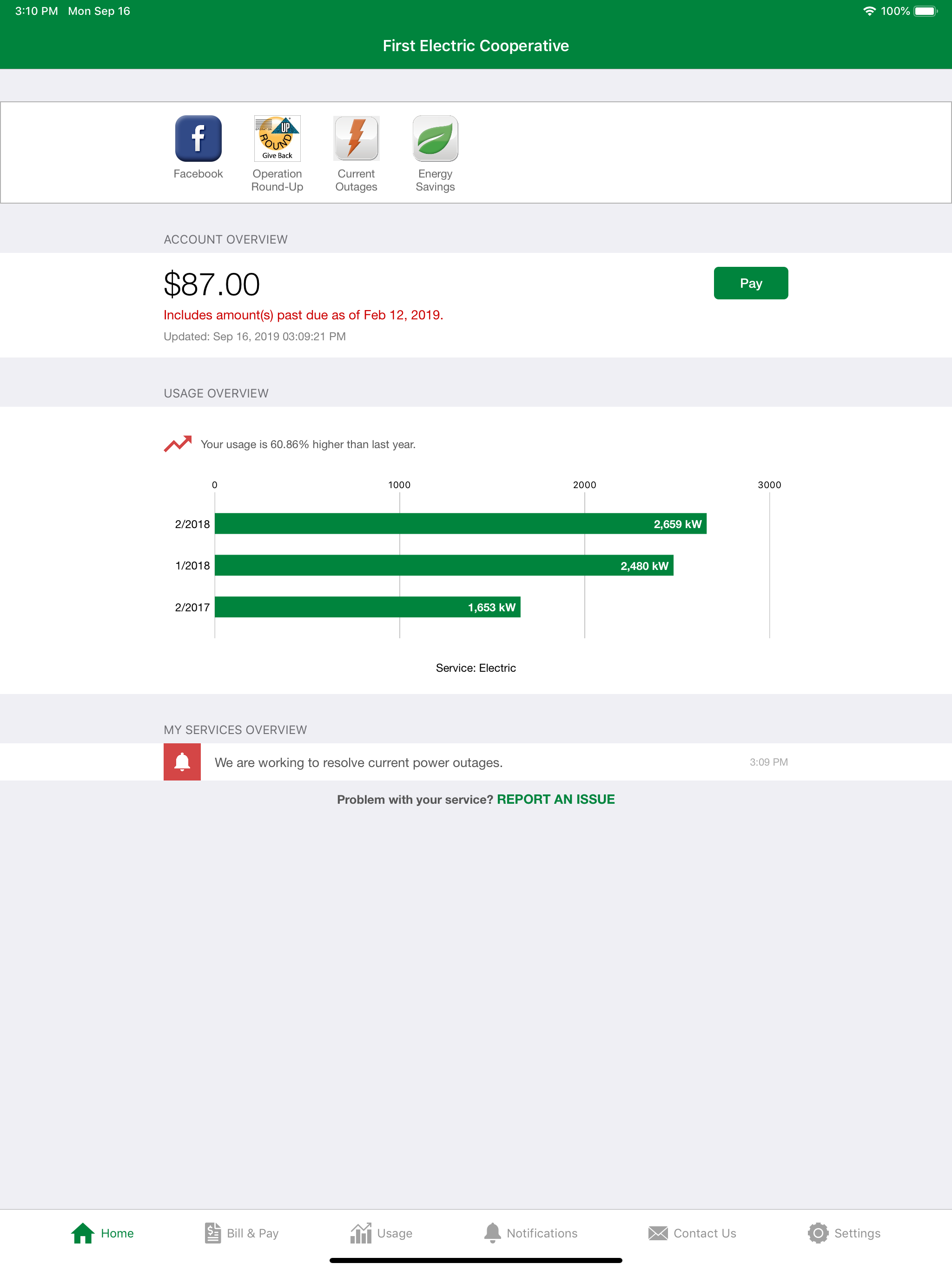
Task: Tap the Updated Sep 16, 2019 timestamp
Action: click(x=254, y=337)
